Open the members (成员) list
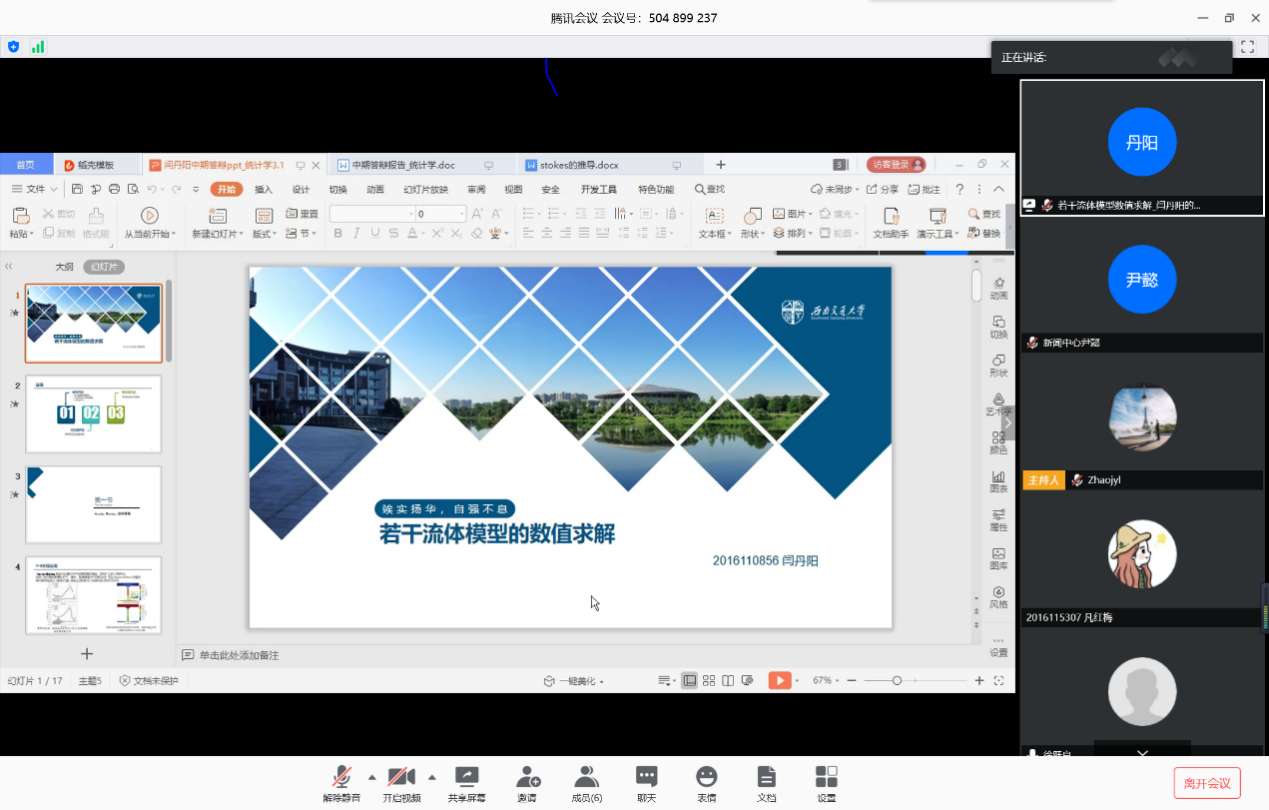This screenshot has width=1269, height=810. click(x=586, y=778)
